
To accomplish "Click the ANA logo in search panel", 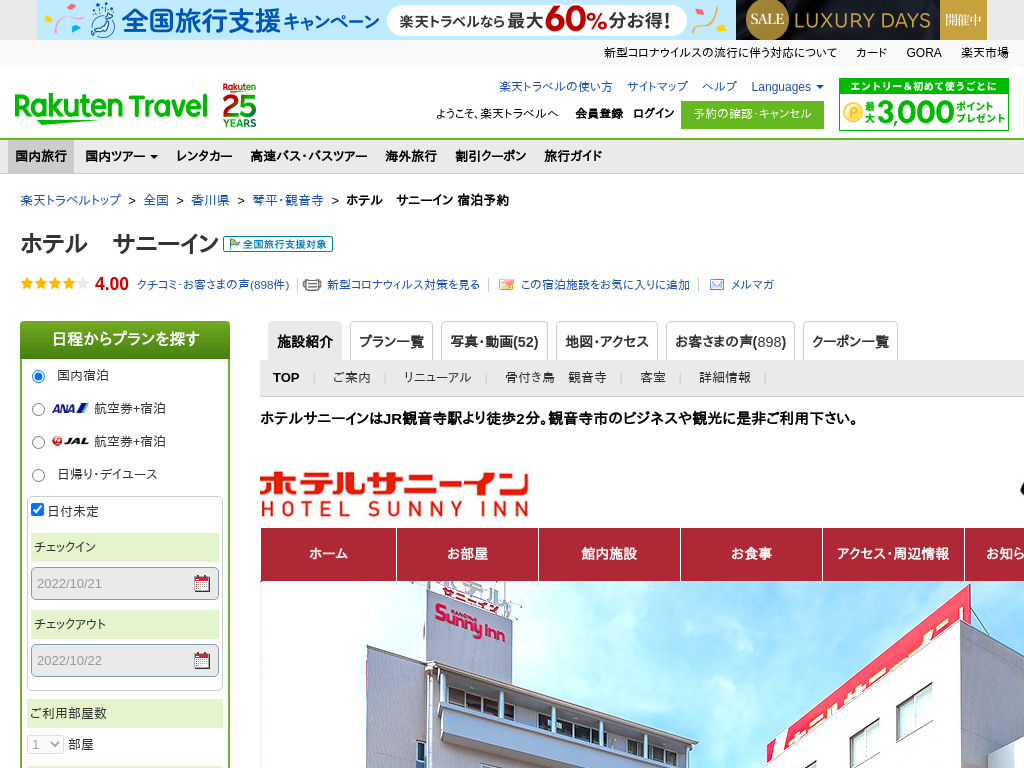I will [70, 409].
